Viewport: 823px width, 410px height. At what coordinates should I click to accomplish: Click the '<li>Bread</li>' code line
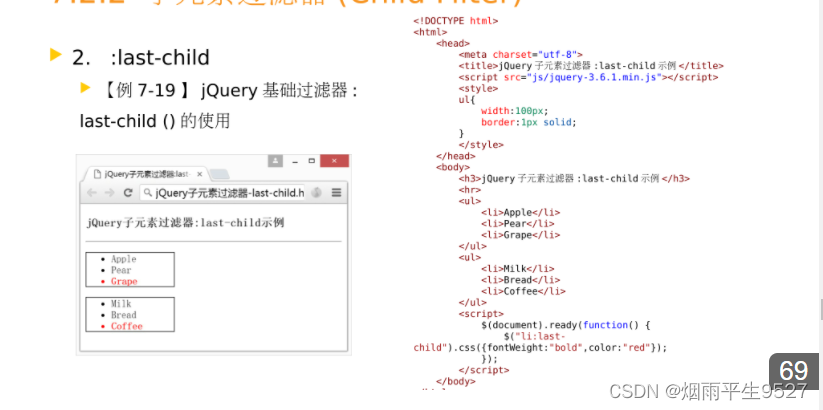[x=521, y=280]
